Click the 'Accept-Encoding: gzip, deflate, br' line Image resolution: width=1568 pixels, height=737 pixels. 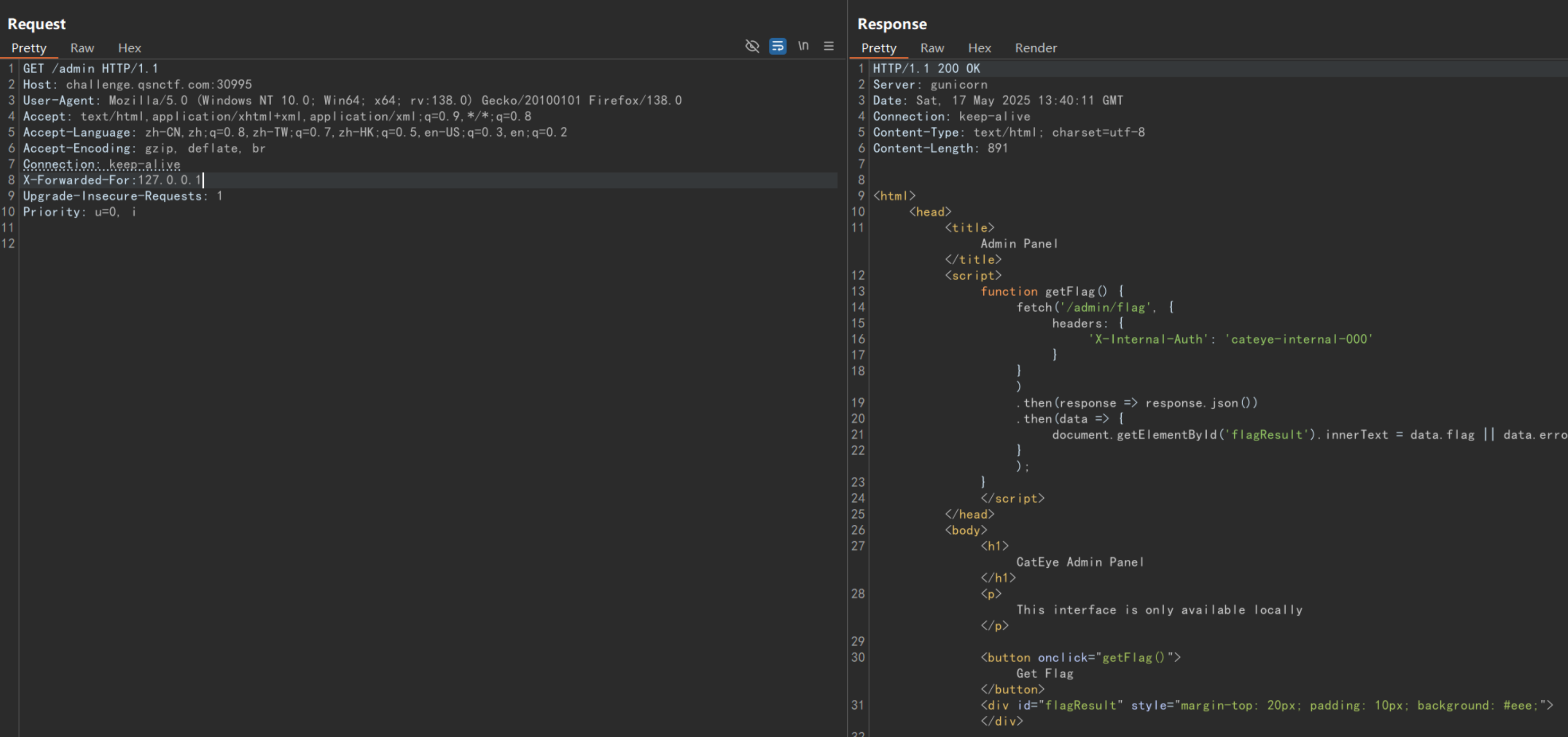(144, 148)
